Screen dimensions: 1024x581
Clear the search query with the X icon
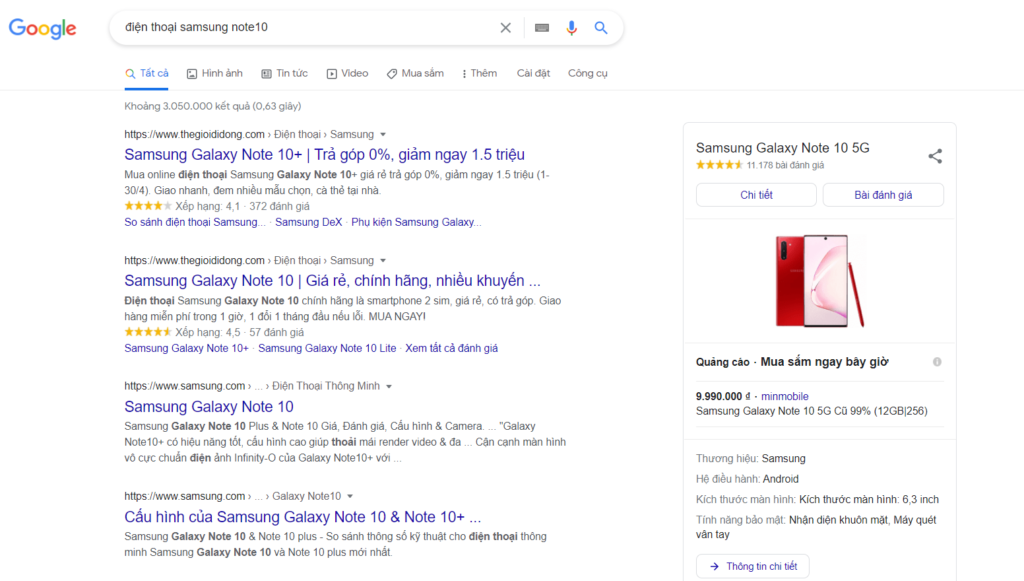coord(505,27)
